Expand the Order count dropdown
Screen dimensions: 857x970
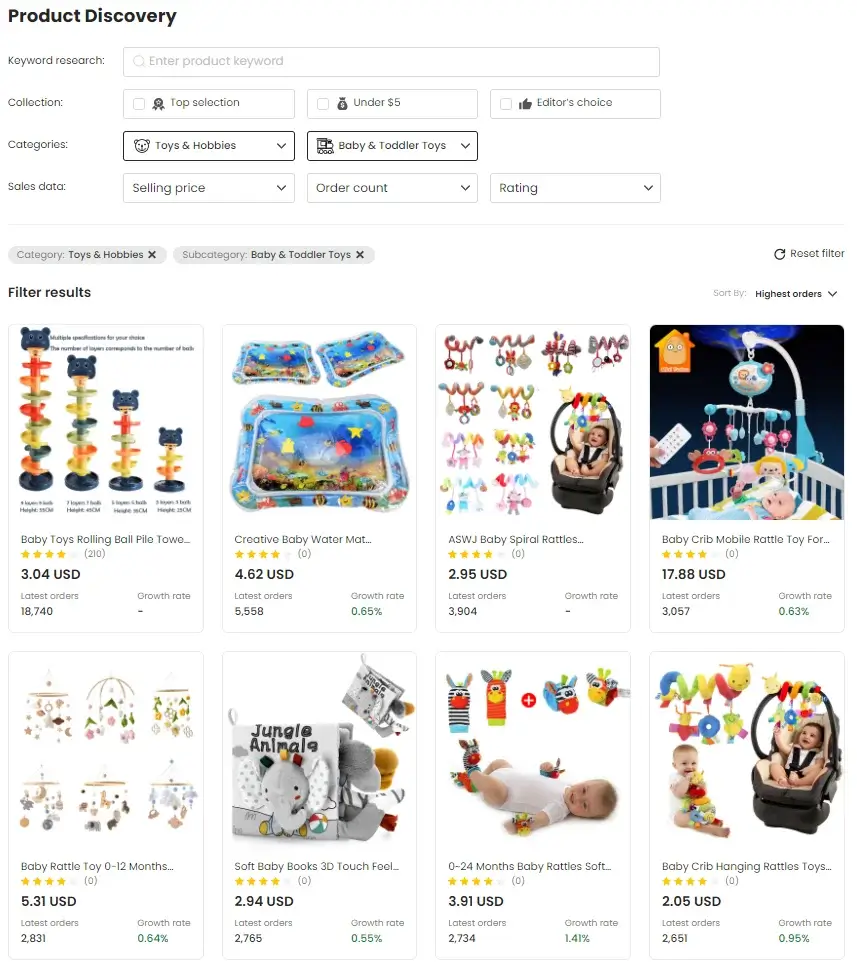point(392,188)
